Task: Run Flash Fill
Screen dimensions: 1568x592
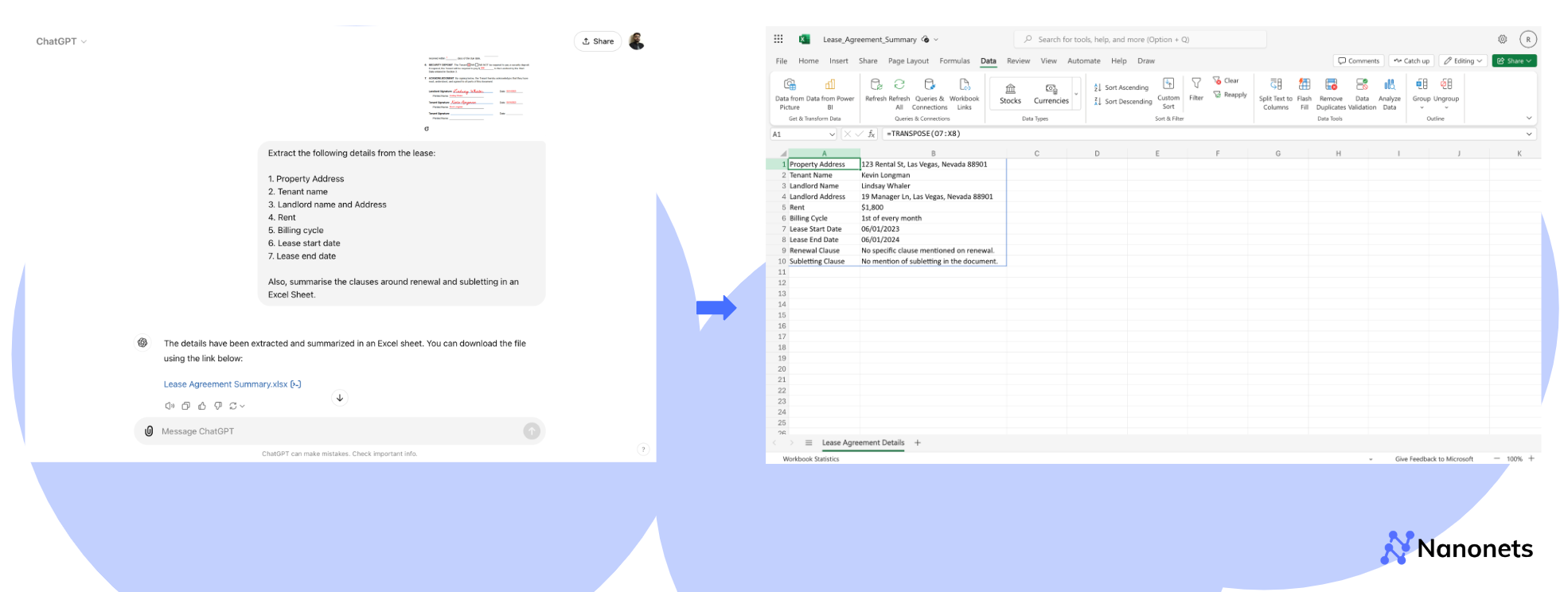Action: [x=1305, y=92]
